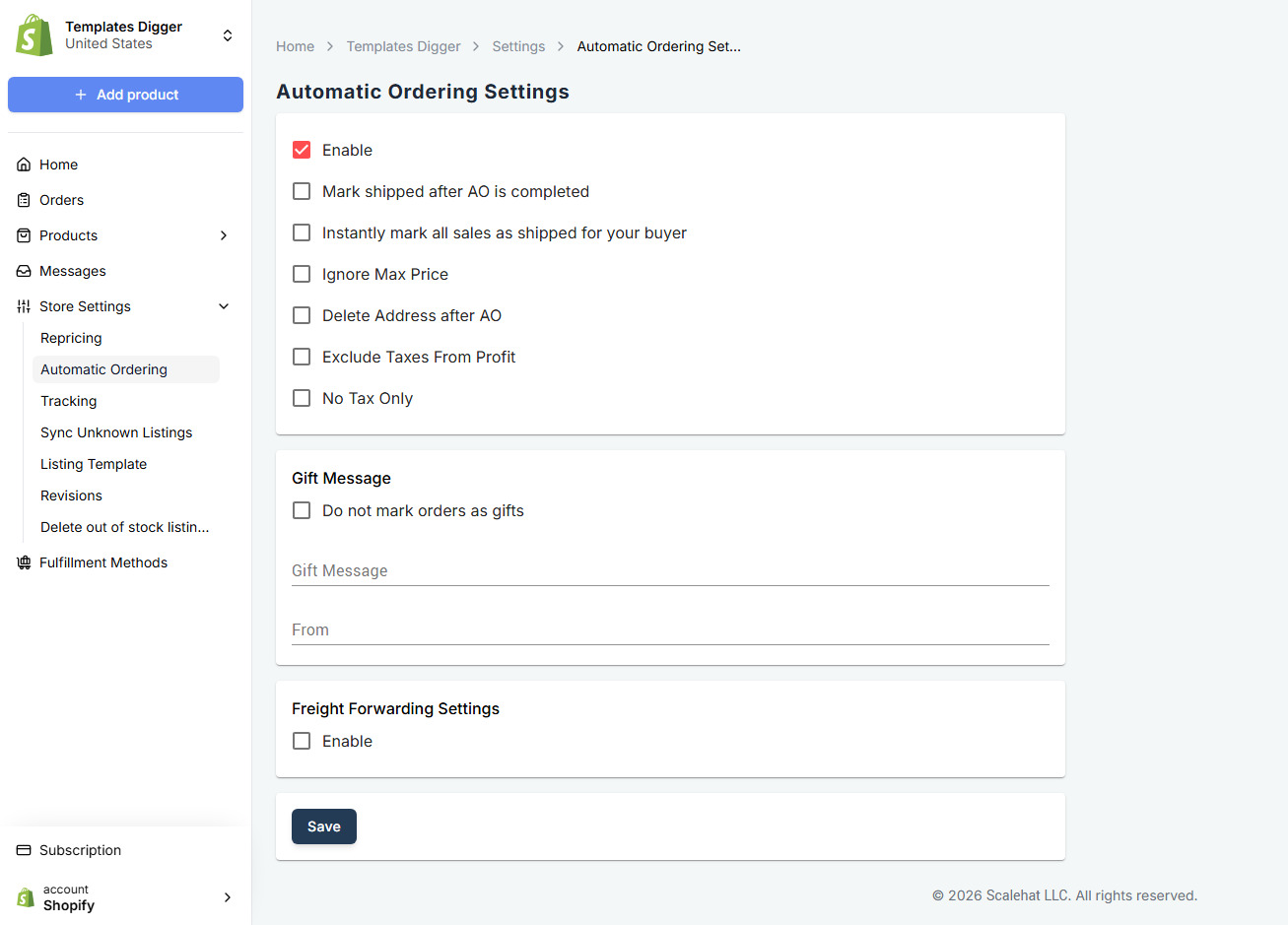Click the Automatic Ordering Set... breadcrumb
This screenshot has height=925, width=1288.
[658, 46]
